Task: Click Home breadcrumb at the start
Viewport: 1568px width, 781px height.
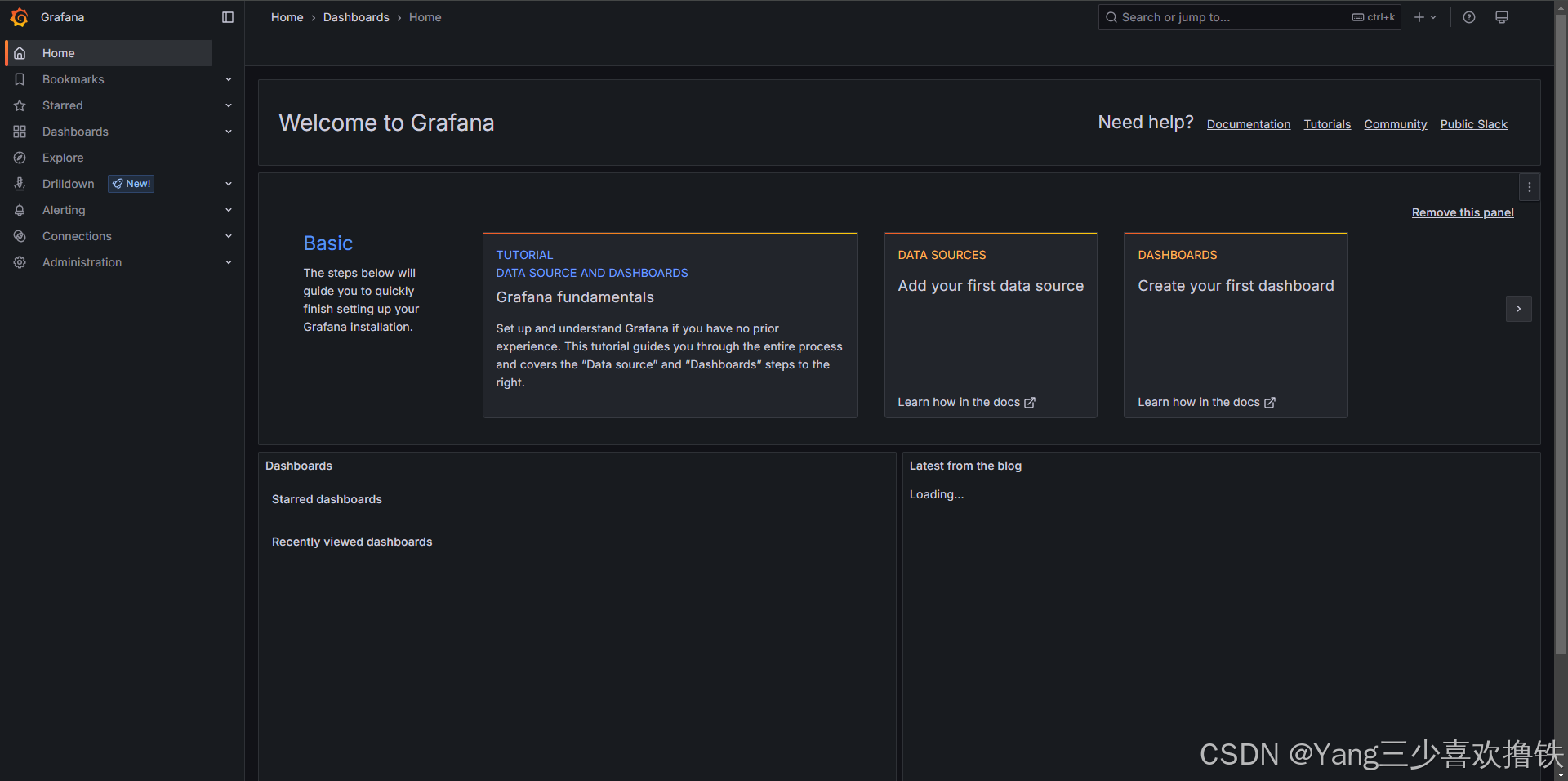Action: [x=287, y=17]
